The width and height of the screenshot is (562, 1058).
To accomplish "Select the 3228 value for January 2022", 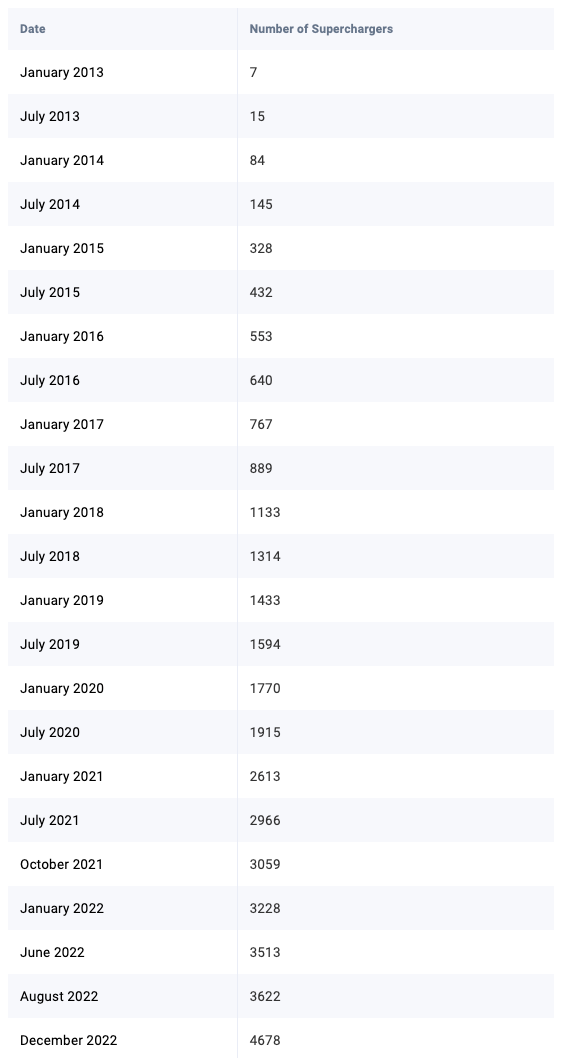I will pos(265,908).
